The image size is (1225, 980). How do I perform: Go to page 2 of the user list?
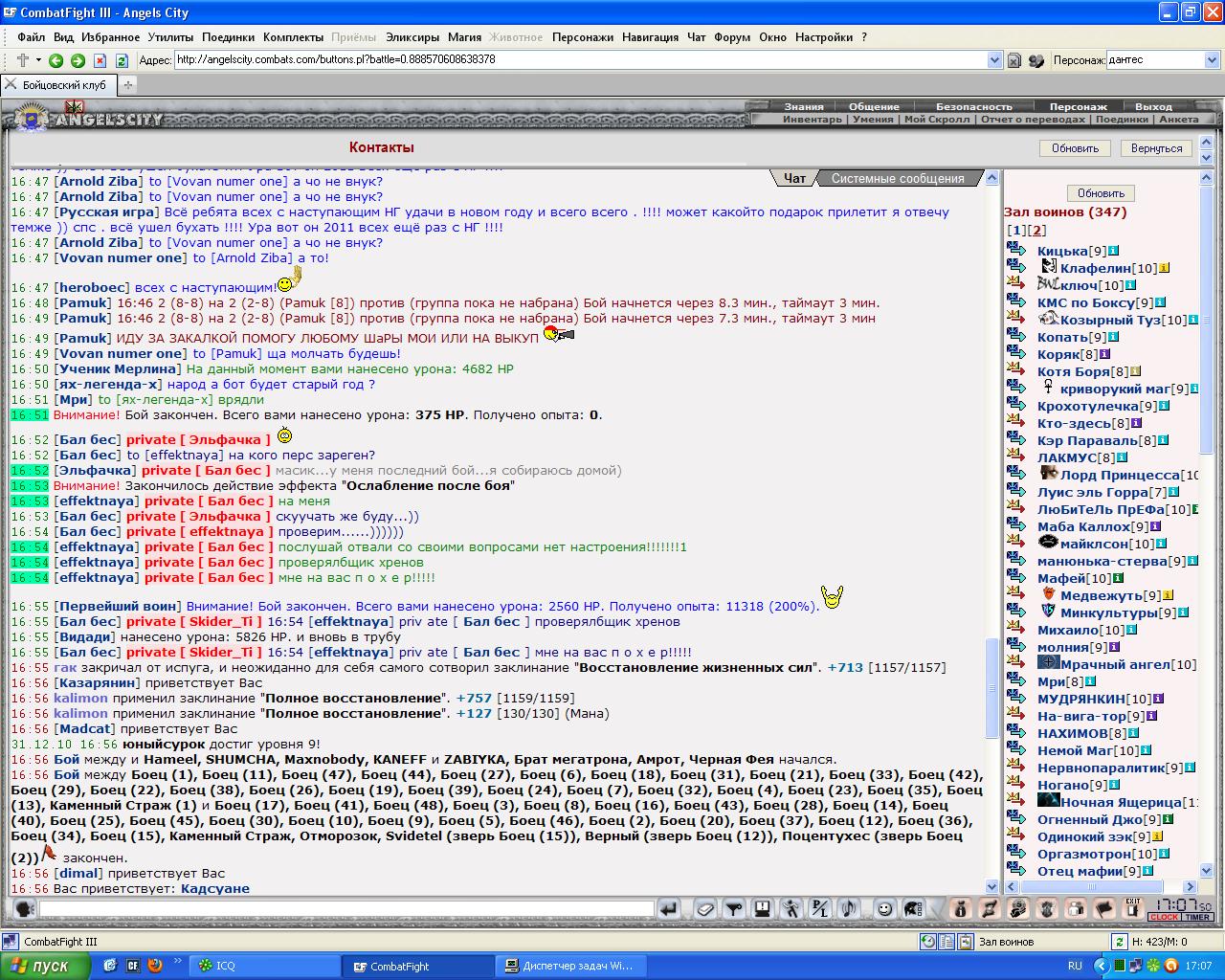pyautogui.click(x=1038, y=231)
